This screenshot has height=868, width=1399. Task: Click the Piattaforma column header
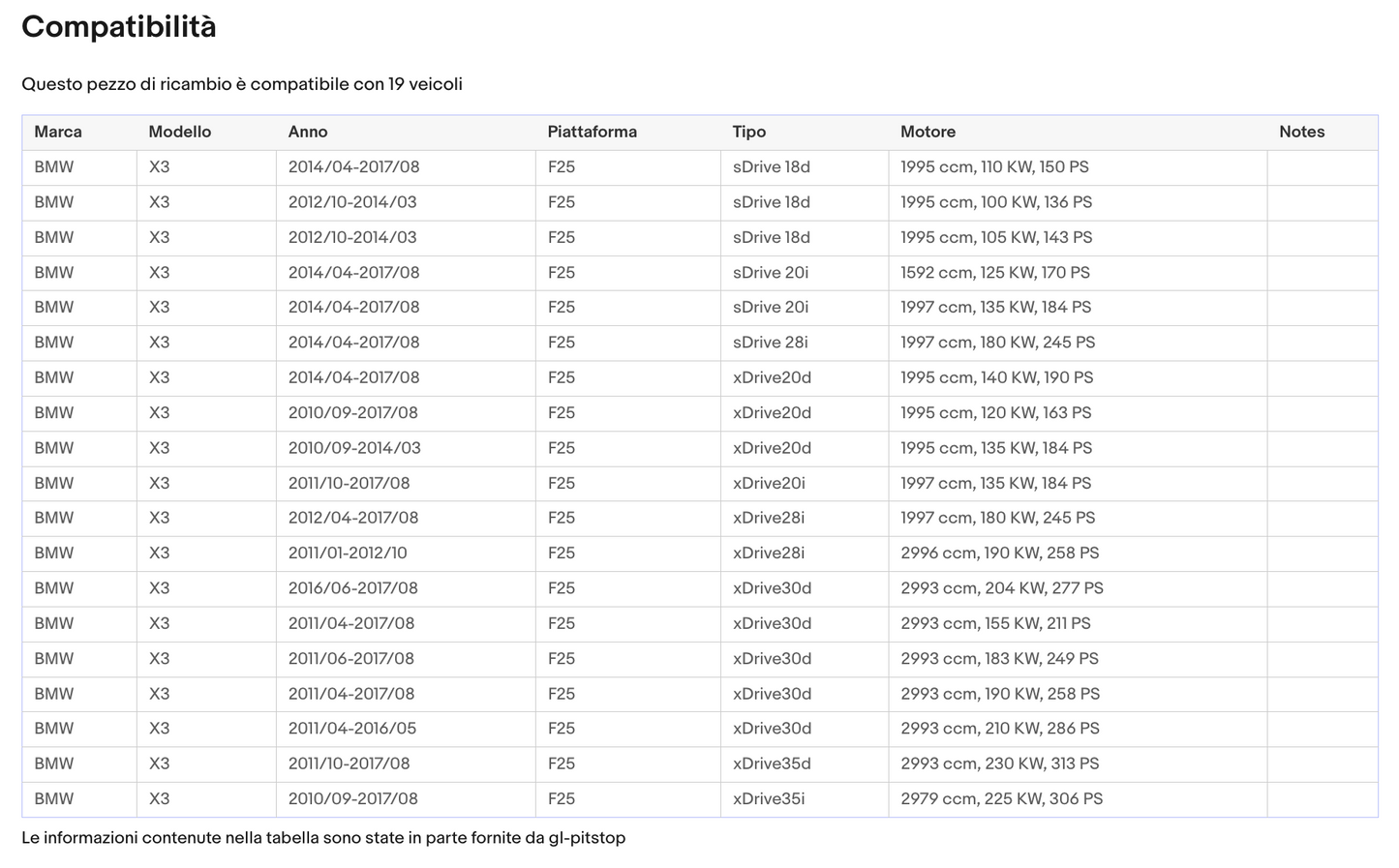[592, 132]
